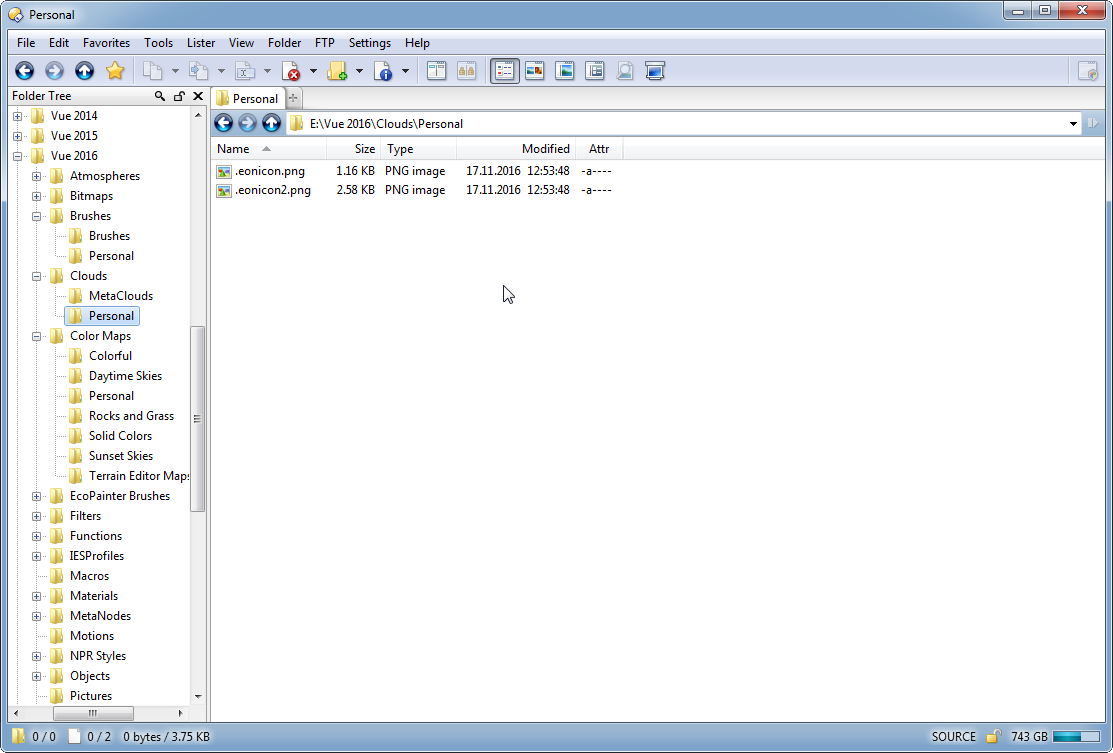Viewport: 1113px width, 753px height.
Task: Sort by Name column header
Action: [x=269, y=149]
